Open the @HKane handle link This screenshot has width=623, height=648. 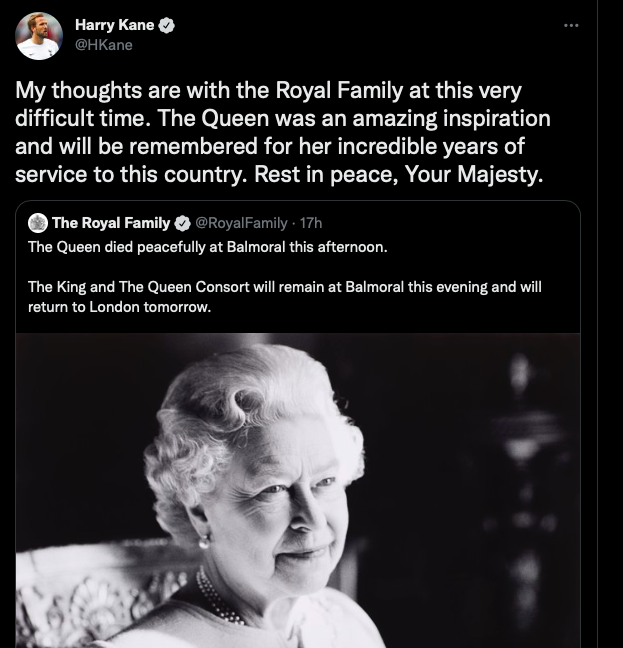pyautogui.click(x=104, y=45)
